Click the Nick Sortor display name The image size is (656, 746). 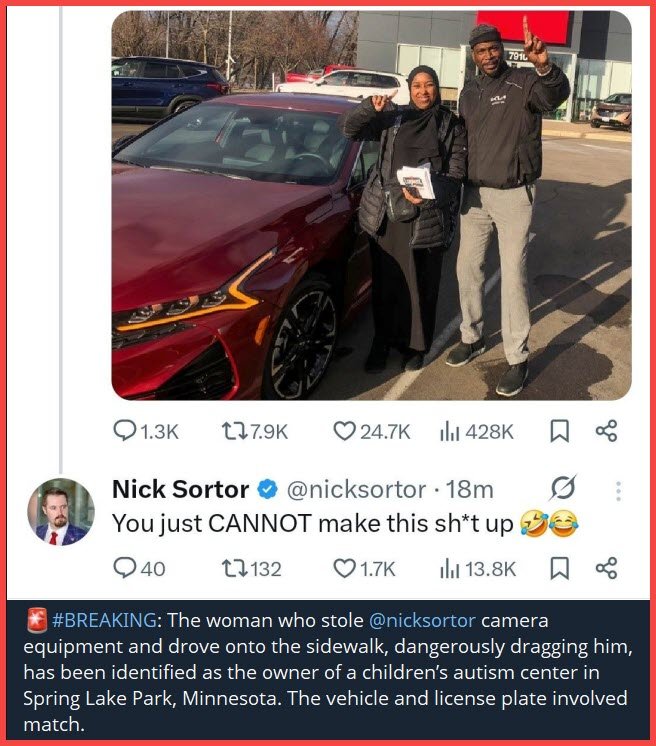pos(180,489)
